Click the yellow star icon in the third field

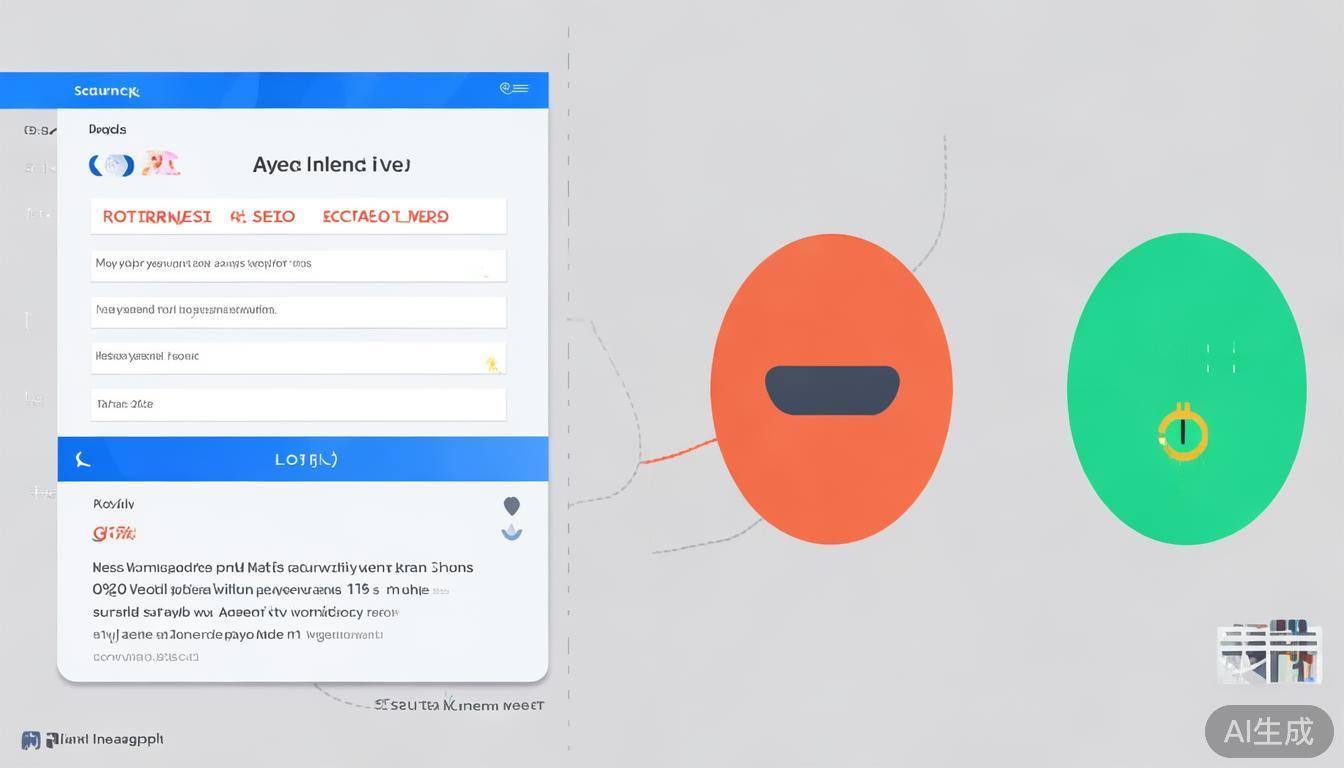(x=492, y=363)
